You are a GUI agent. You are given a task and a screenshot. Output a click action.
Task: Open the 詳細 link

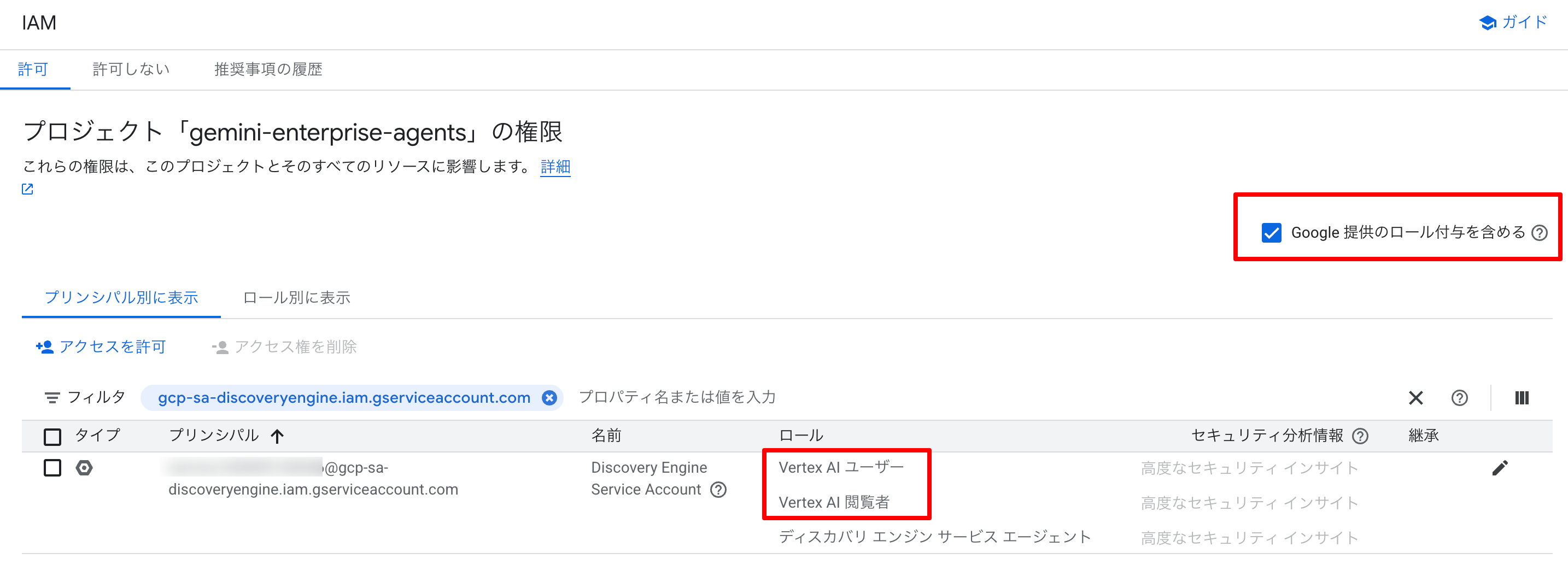coord(555,167)
